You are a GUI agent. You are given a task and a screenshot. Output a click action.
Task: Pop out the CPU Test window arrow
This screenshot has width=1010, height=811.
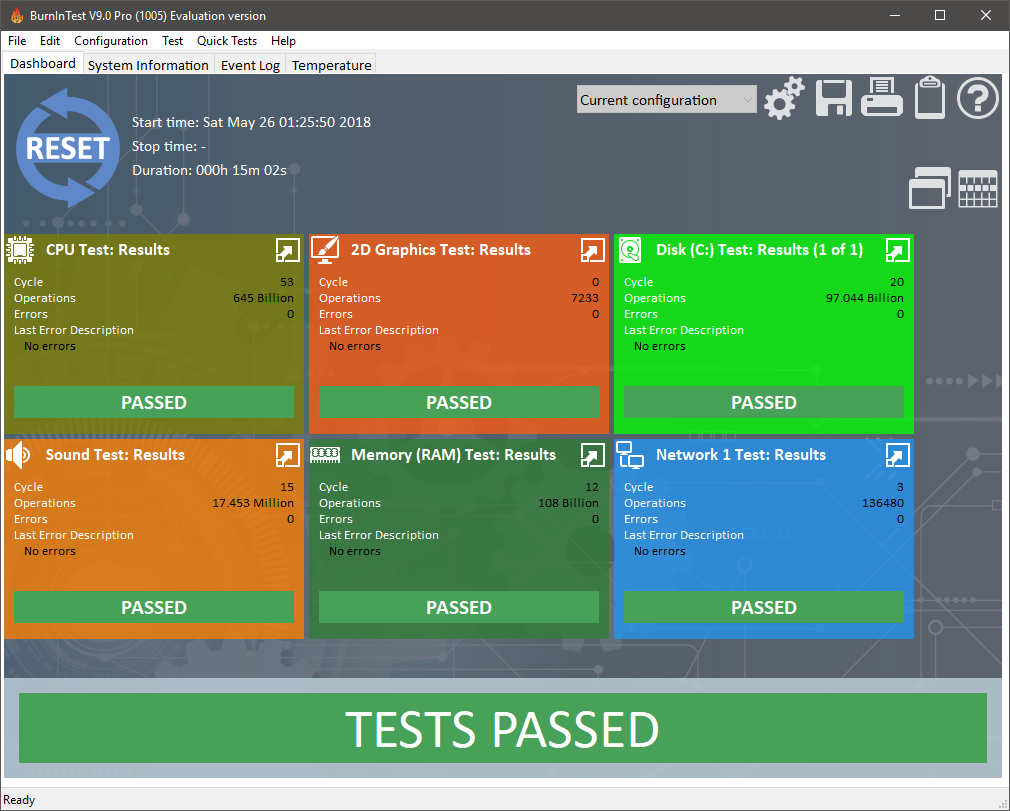[287, 250]
